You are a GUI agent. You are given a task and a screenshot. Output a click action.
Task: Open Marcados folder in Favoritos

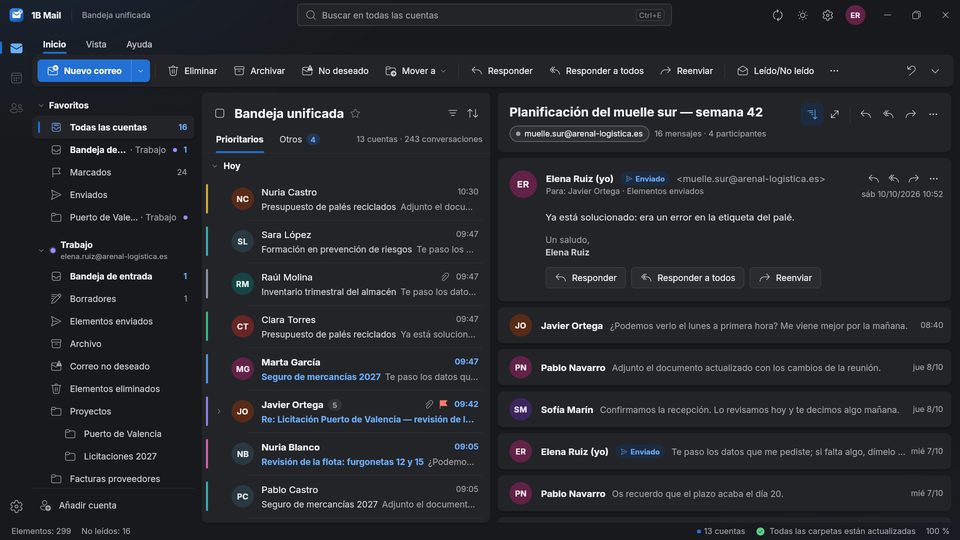pyautogui.click(x=113, y=173)
